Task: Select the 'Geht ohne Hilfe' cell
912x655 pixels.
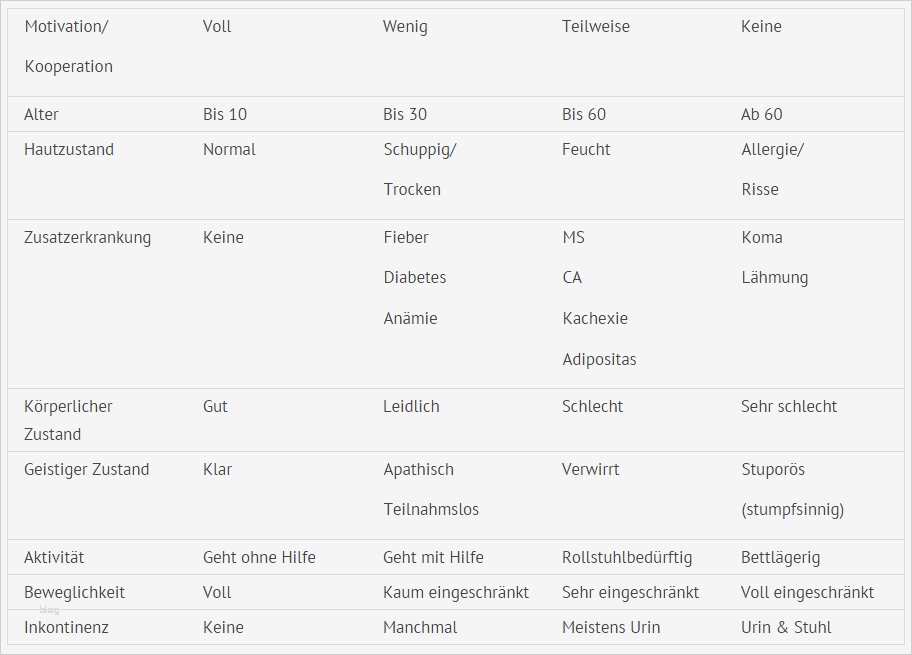Action: tap(259, 557)
